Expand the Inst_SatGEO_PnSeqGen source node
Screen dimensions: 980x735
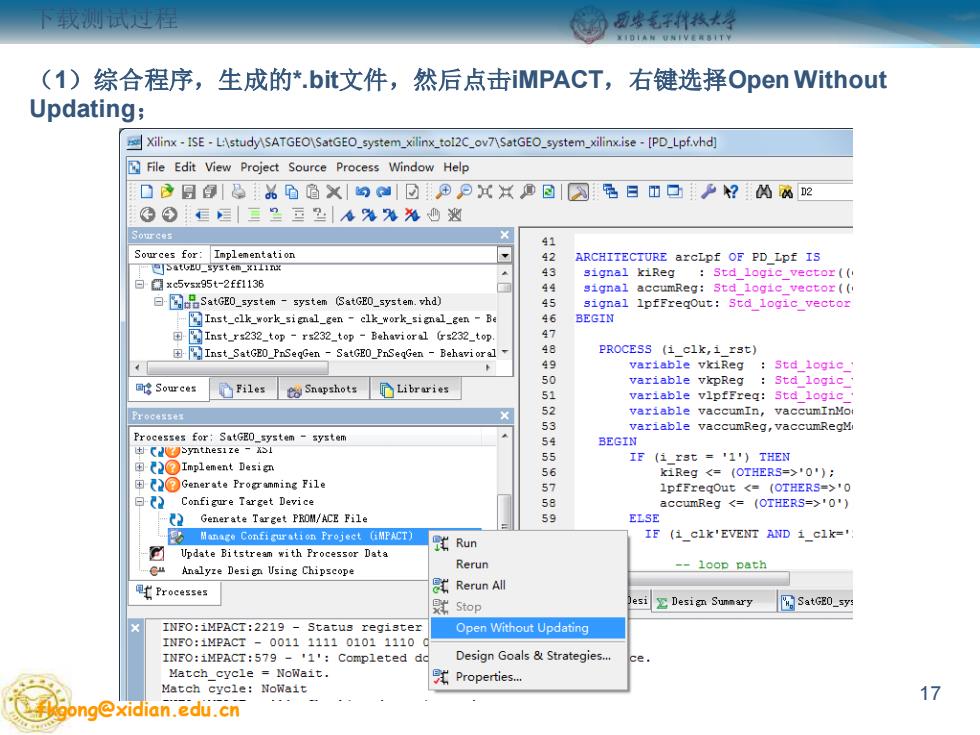(x=178, y=353)
